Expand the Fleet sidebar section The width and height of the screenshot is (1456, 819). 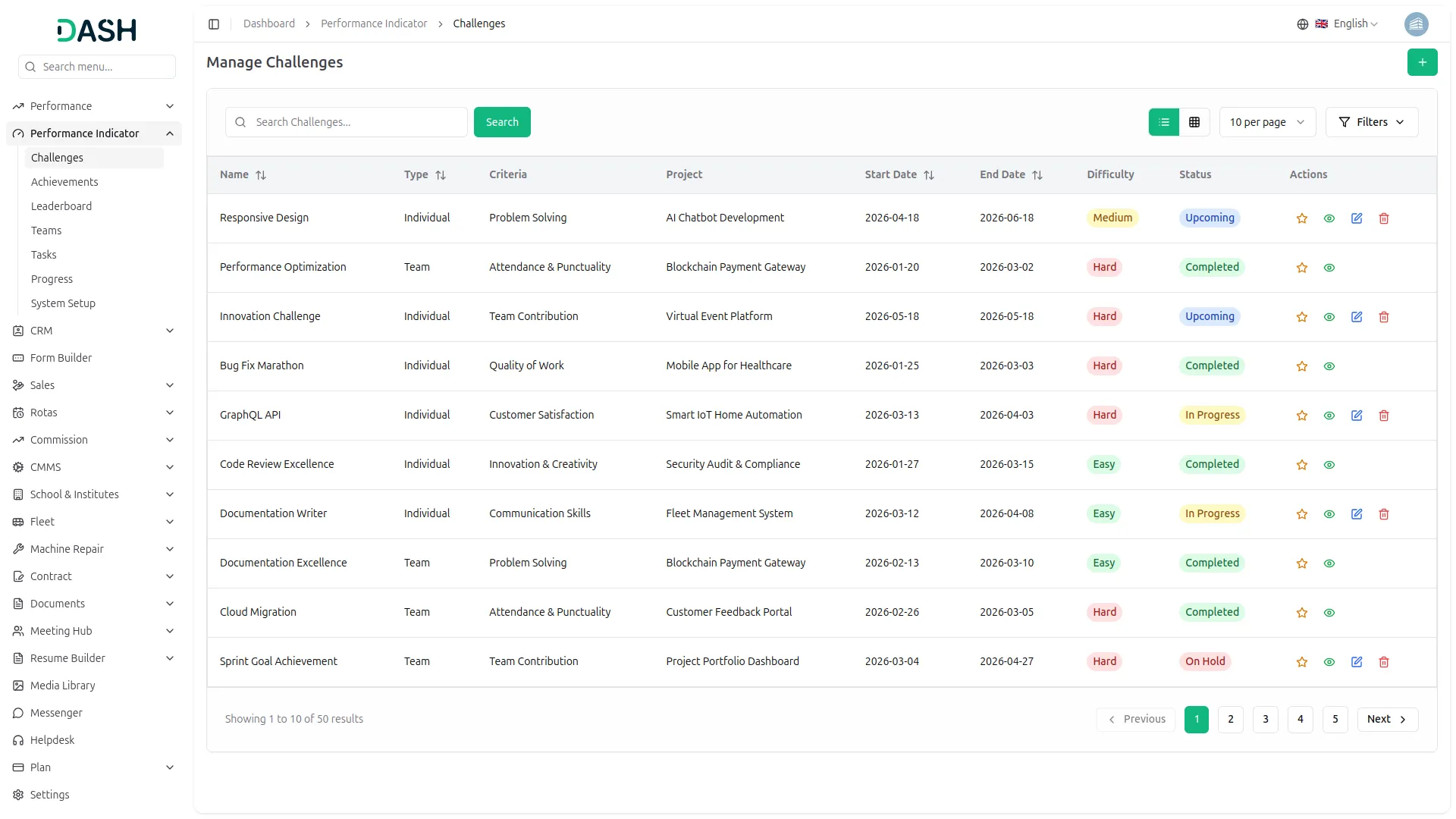coord(94,522)
